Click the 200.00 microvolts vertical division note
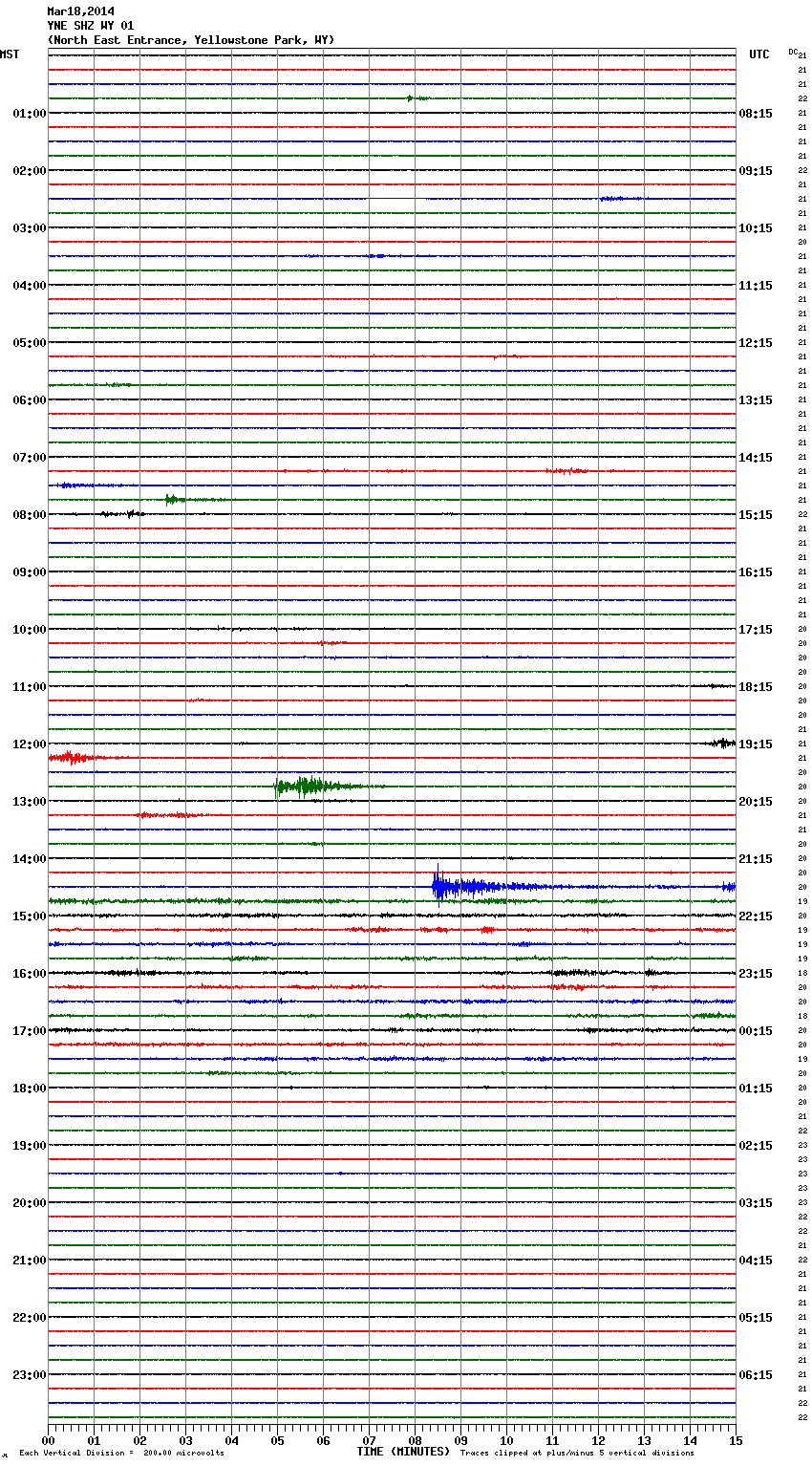 [121, 1454]
